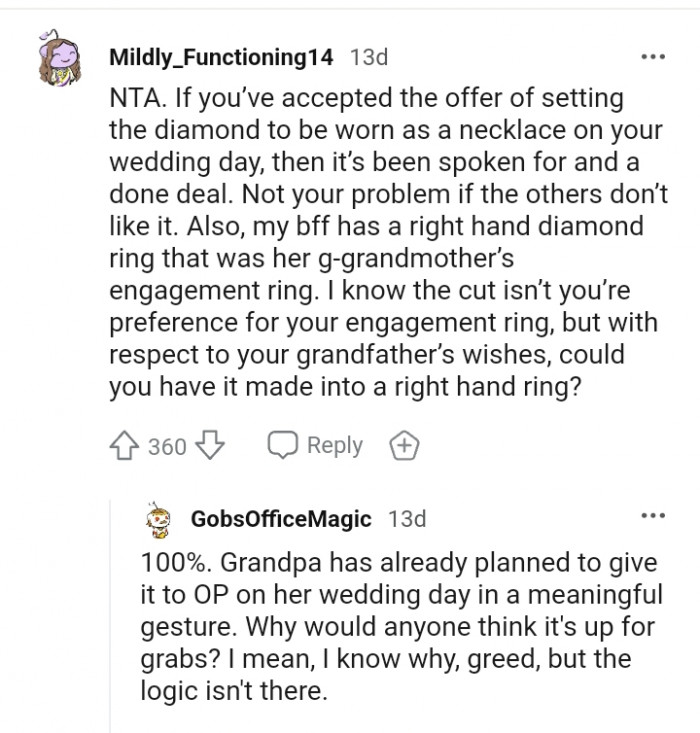Open more options for GobsOfficeMagic's reply
This screenshot has height=733, width=700.
click(x=652, y=516)
